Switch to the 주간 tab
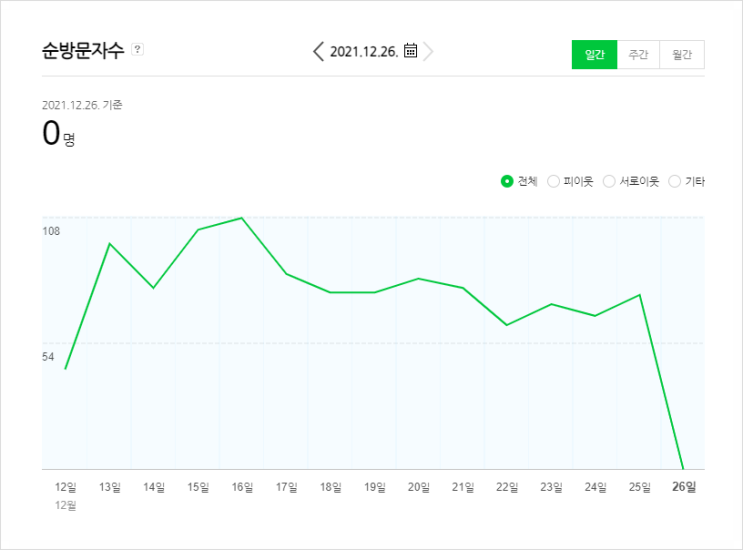Image resolution: width=743 pixels, height=550 pixels. click(x=638, y=54)
